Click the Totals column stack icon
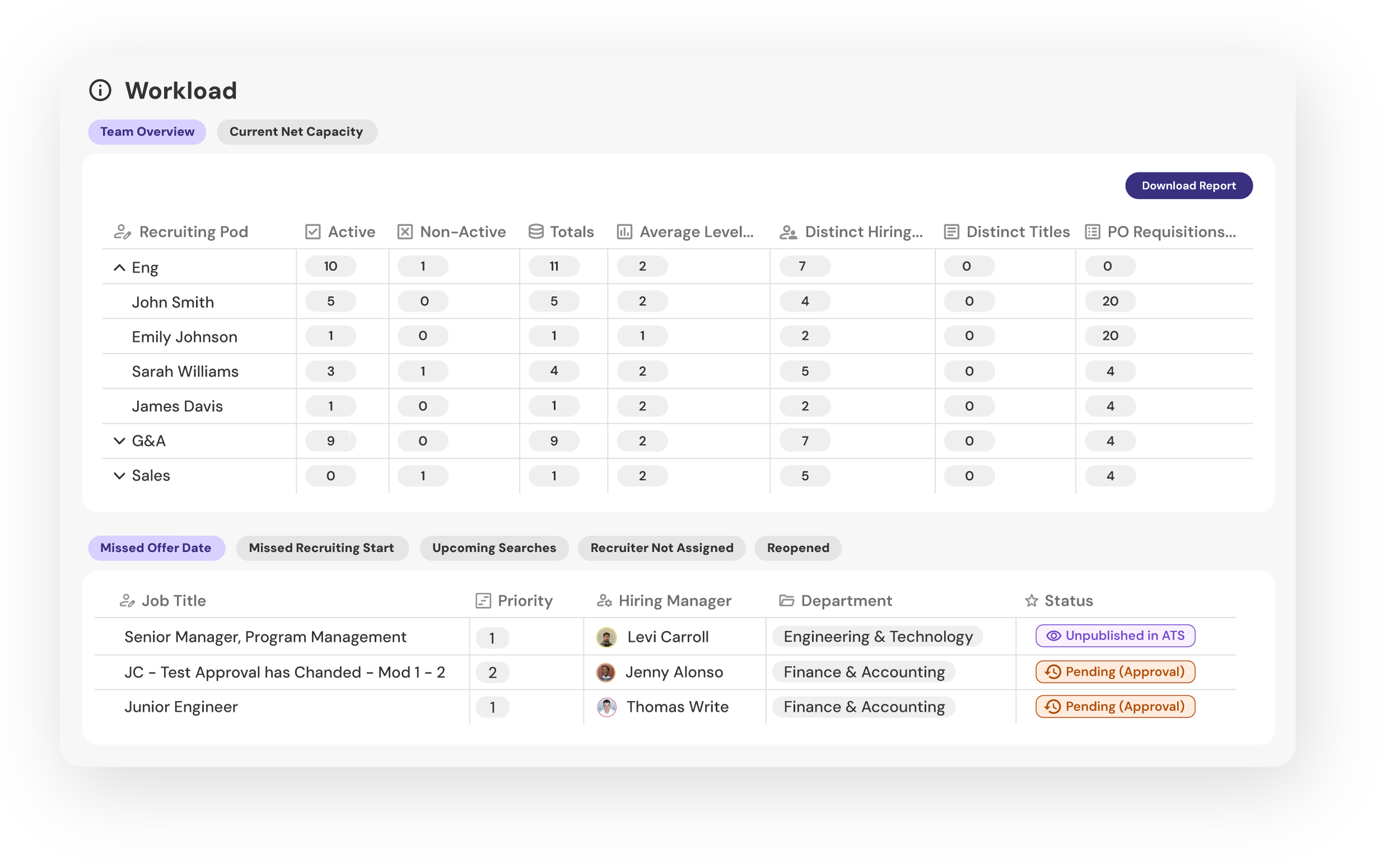 [x=535, y=232]
